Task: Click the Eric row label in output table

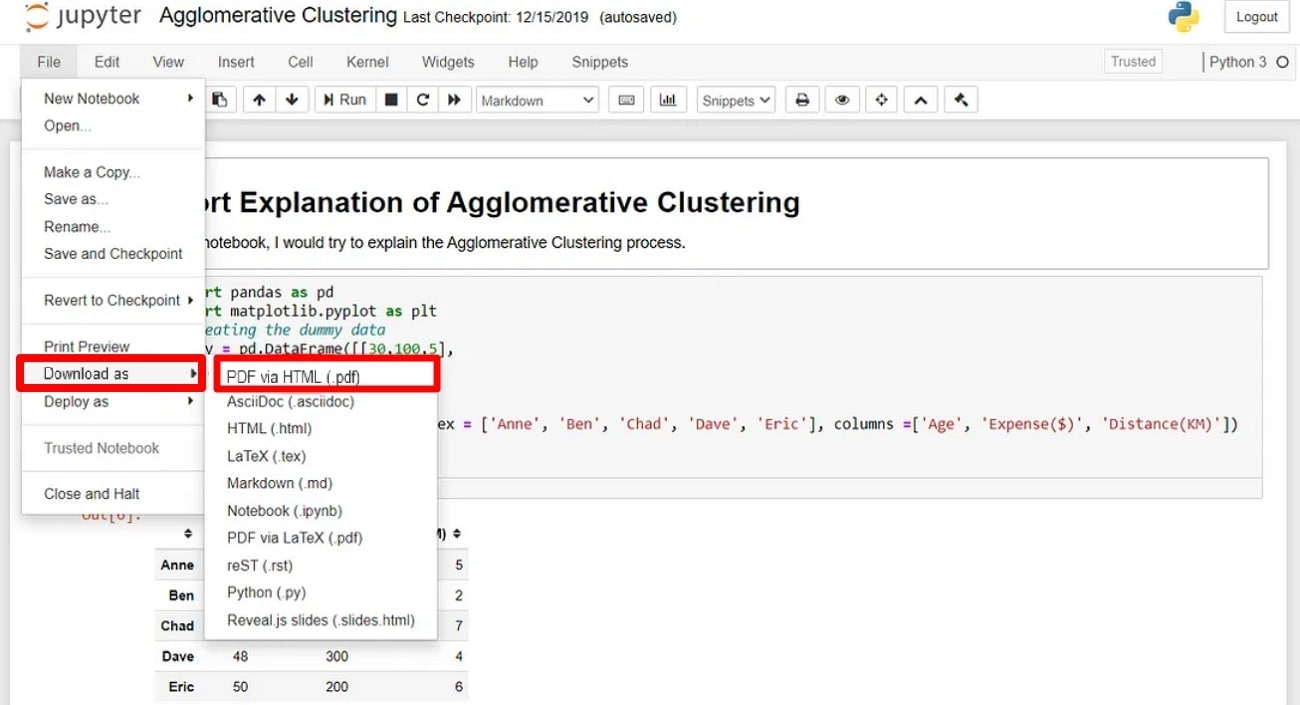Action: (181, 687)
